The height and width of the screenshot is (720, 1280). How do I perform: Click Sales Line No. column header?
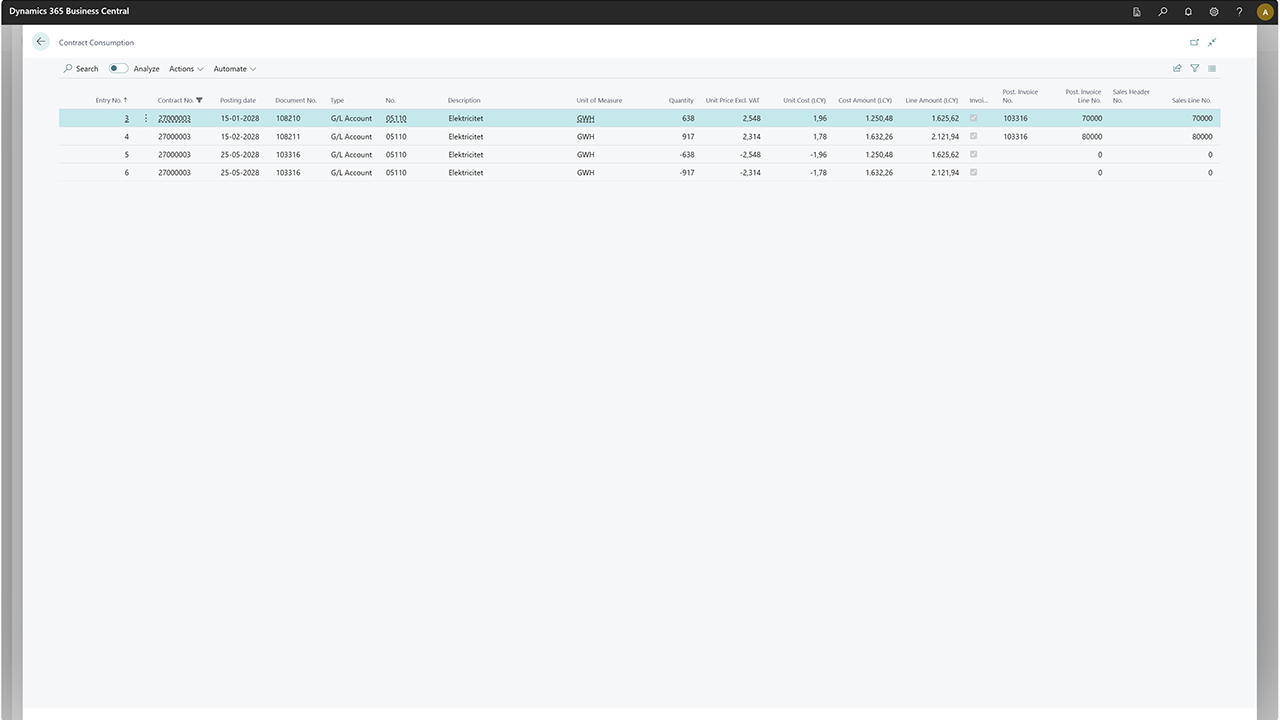(1192, 100)
